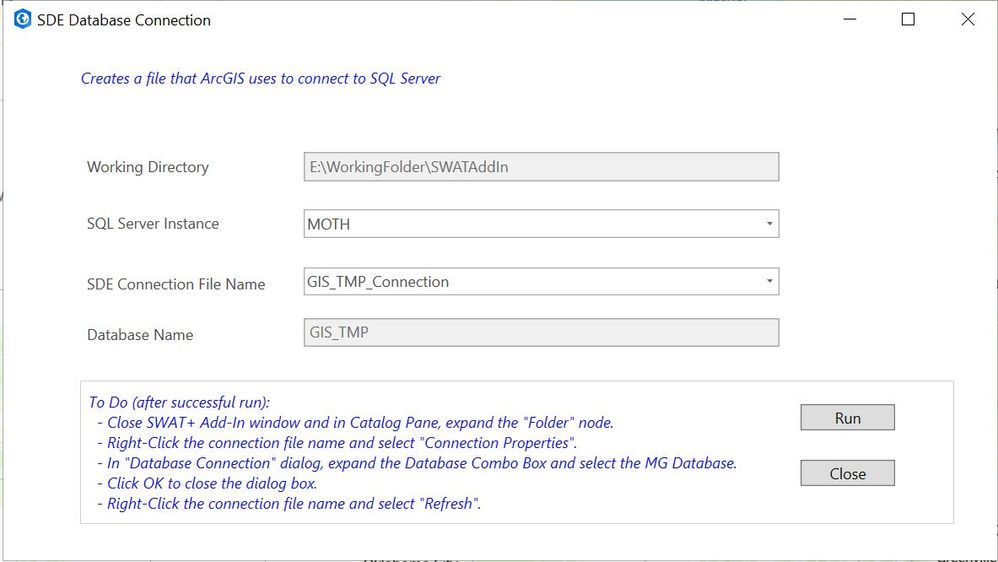Click the Database Name label
Image resolution: width=998 pixels, height=562 pixels.
coord(140,335)
